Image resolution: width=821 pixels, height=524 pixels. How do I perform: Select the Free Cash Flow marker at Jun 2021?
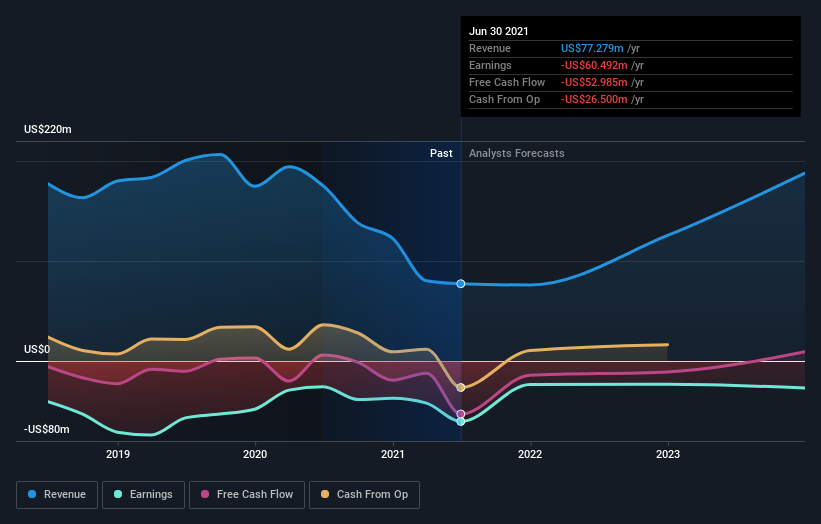461,414
